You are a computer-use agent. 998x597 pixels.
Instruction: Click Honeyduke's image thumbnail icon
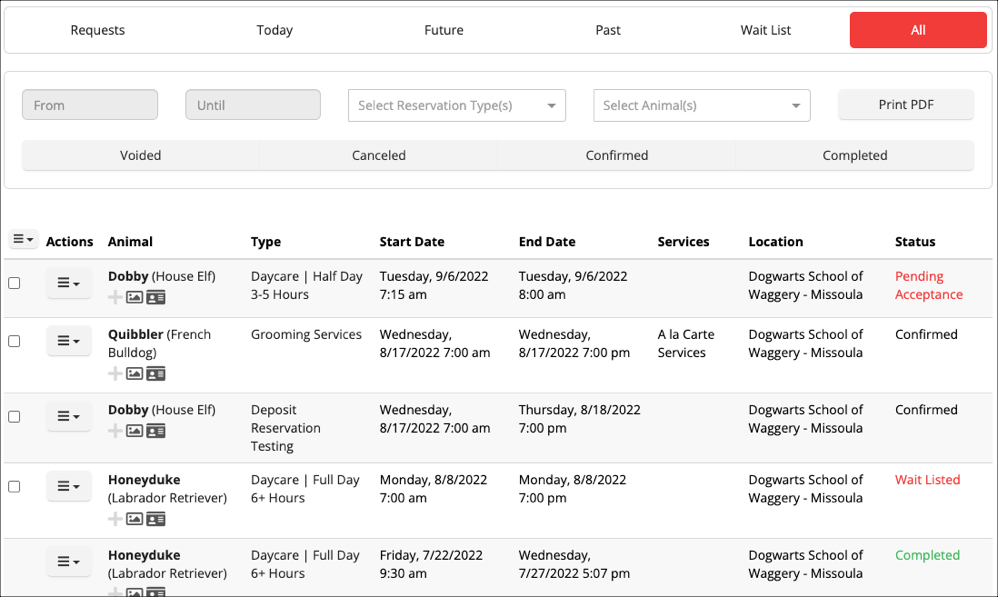click(133, 519)
